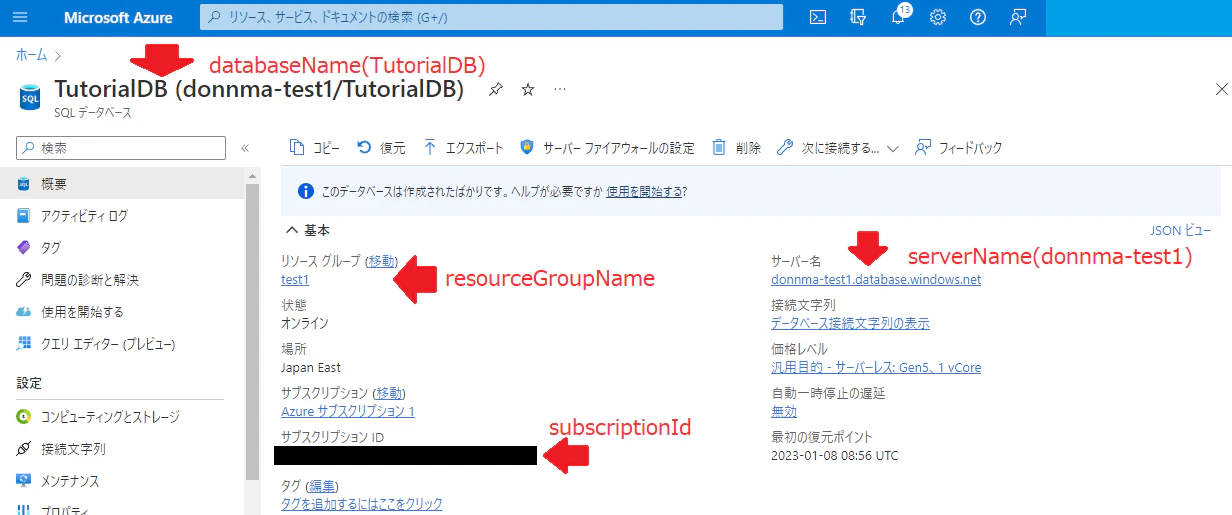
Task: Go to ホーム breadcrumb
Action: tap(31, 55)
